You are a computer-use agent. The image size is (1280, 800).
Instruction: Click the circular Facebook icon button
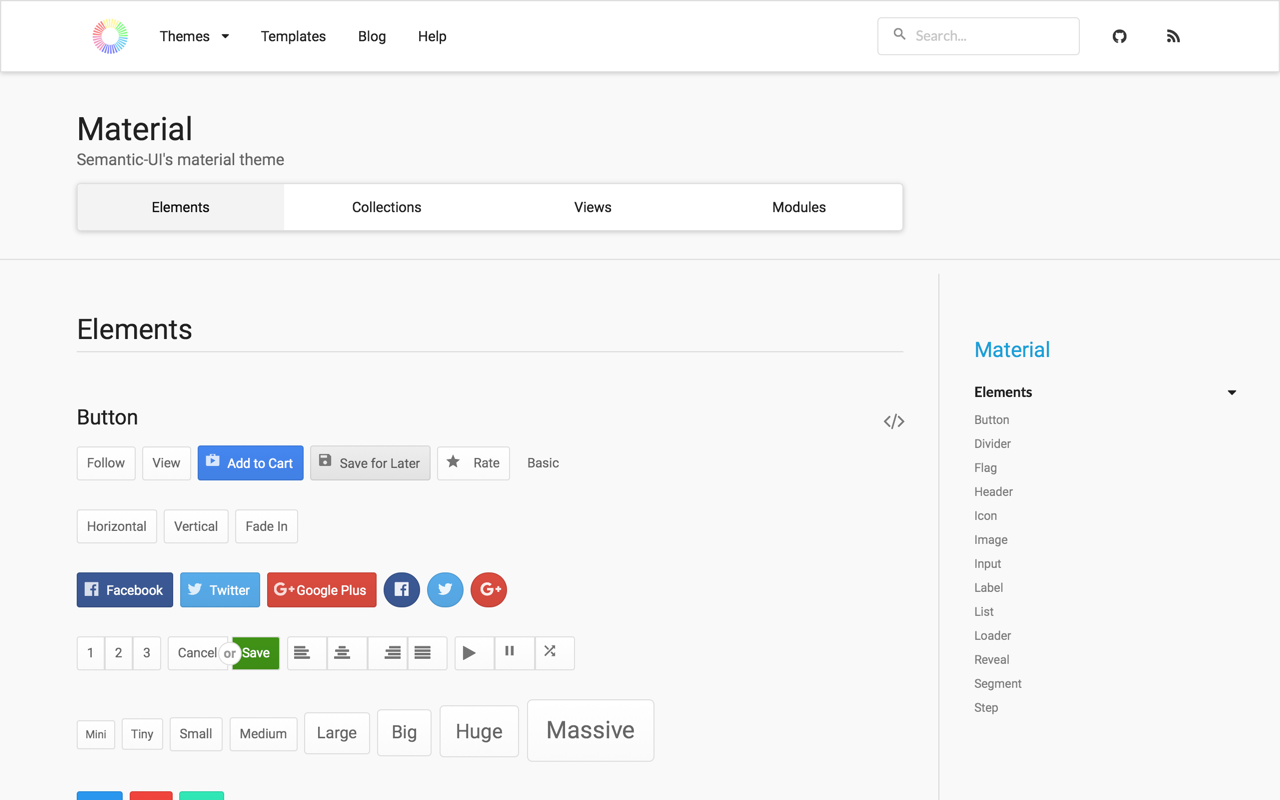click(x=402, y=590)
